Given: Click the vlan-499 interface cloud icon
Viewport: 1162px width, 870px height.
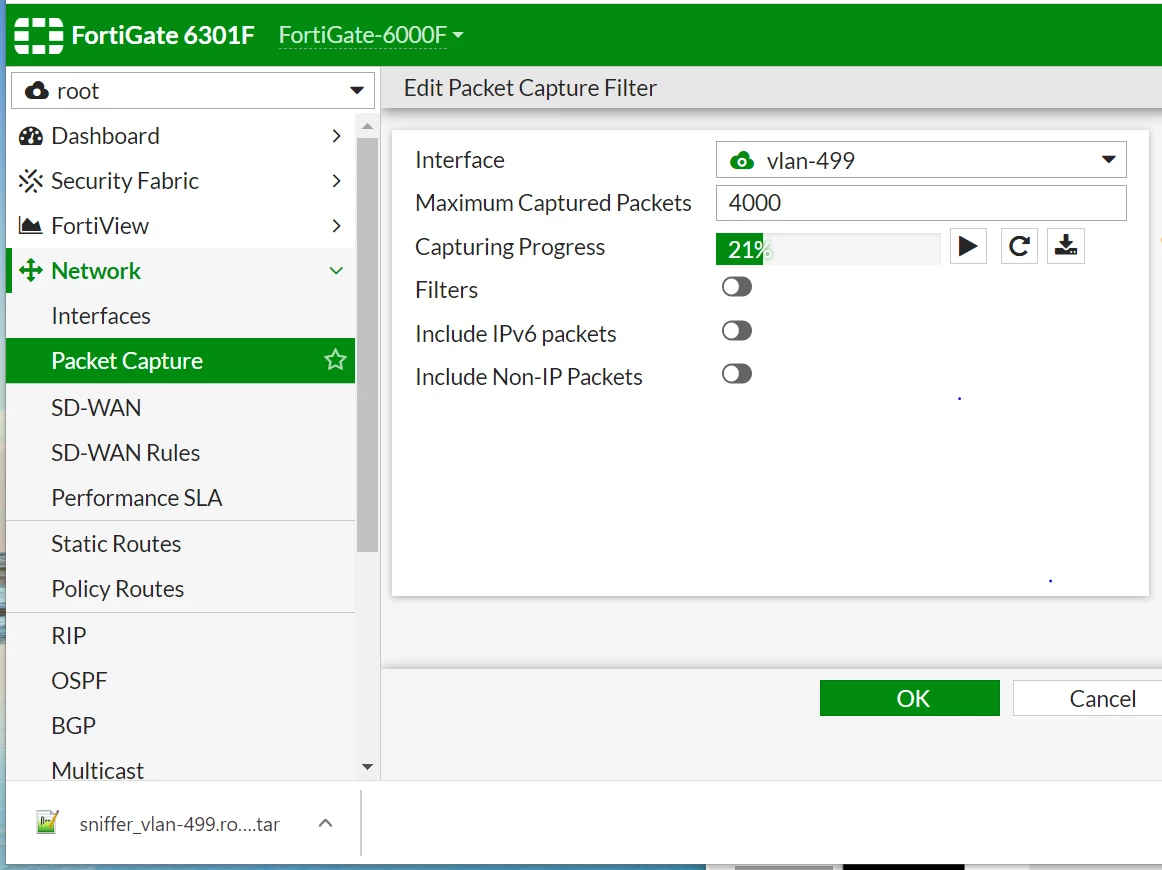Looking at the screenshot, I should [742, 161].
